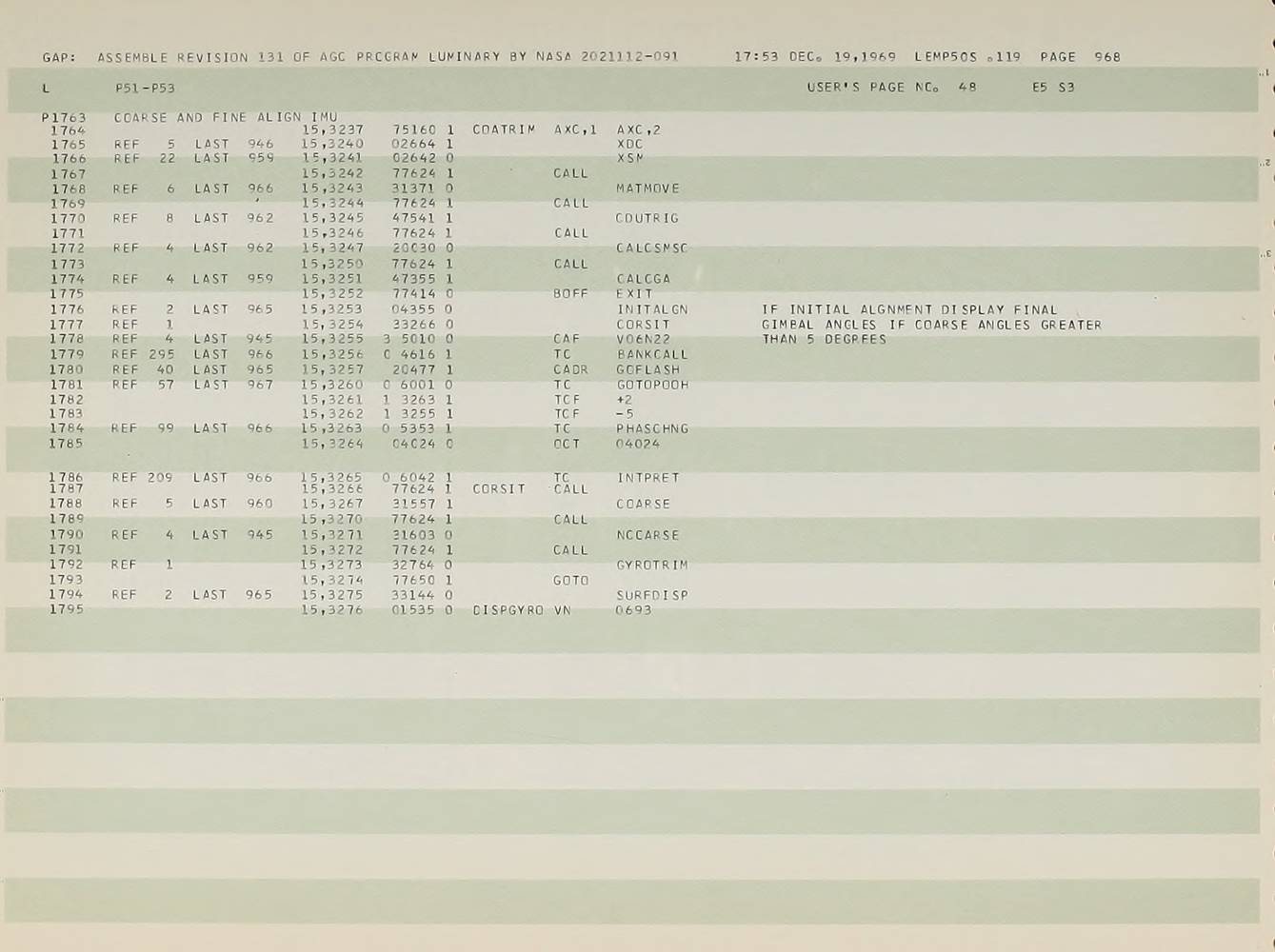This screenshot has width=1275, height=952.
Task: Select the reference count "REF 209"
Action: [x=142, y=478]
